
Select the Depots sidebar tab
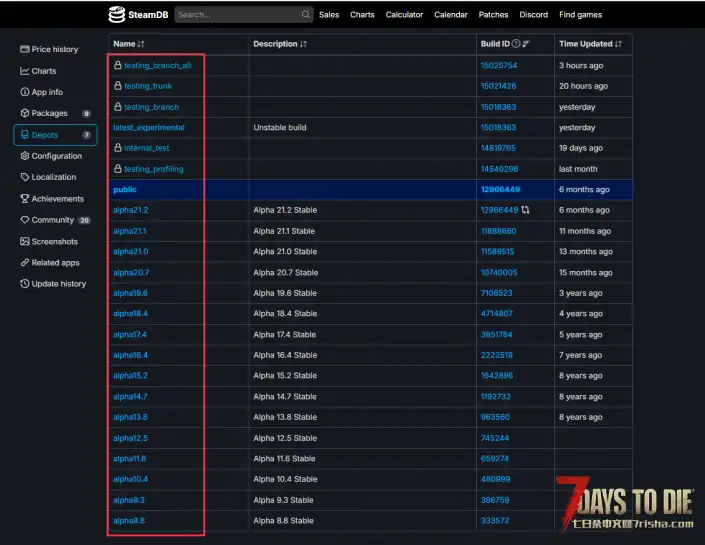[55, 135]
